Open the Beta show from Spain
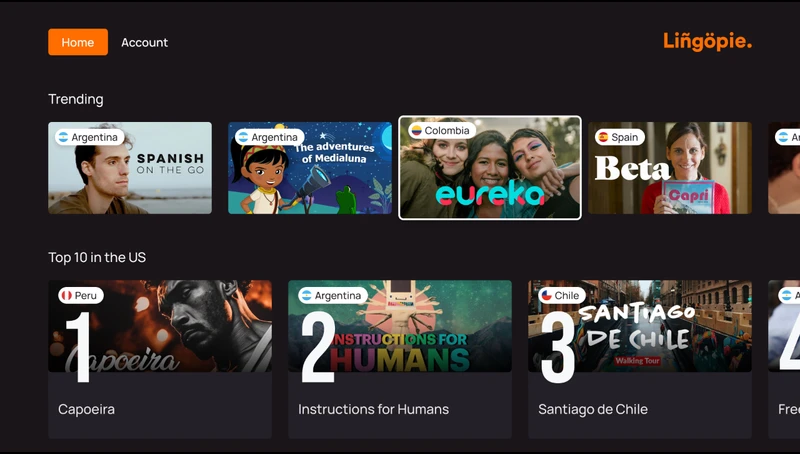800x454 pixels. pos(670,168)
